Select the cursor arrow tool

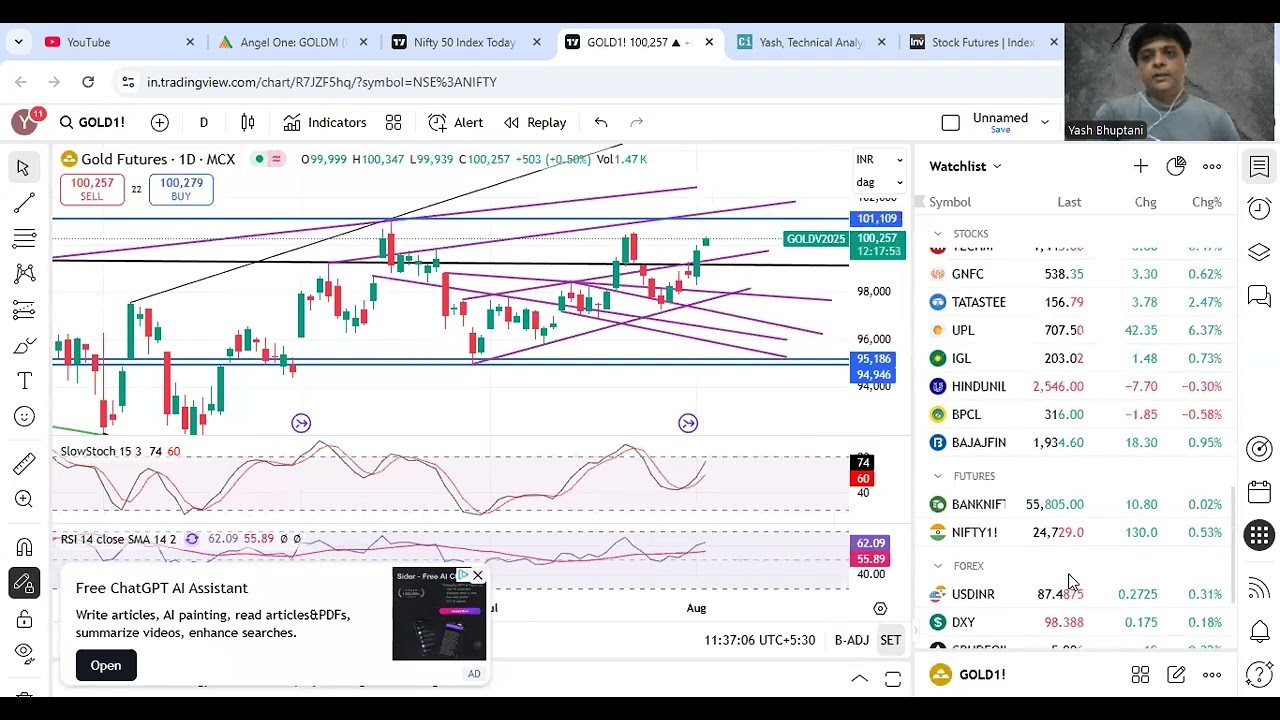click(x=24, y=167)
